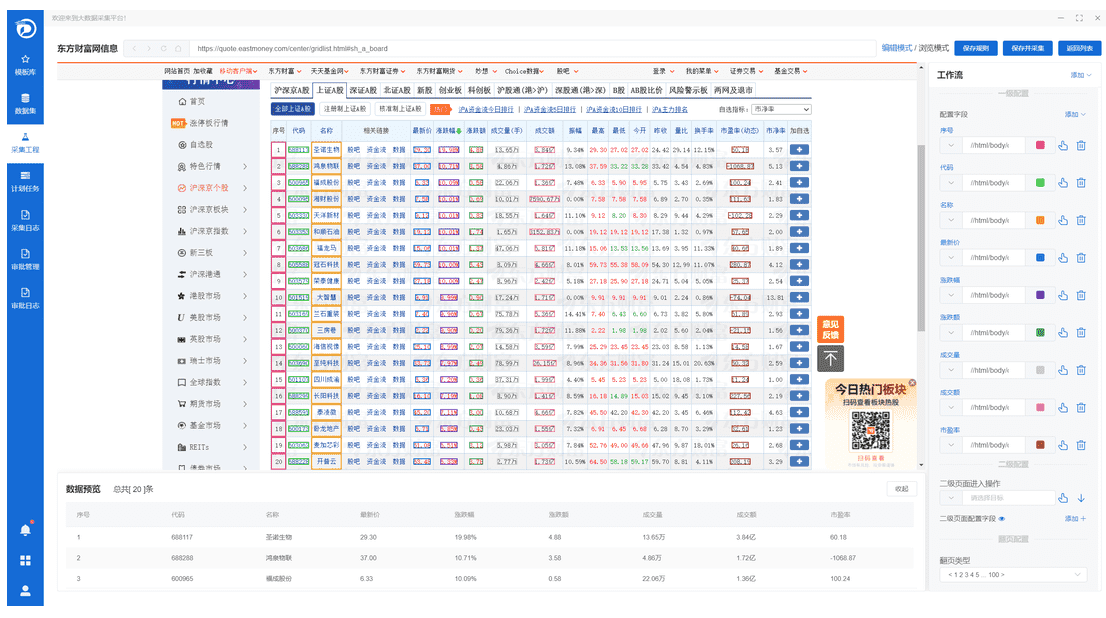Open the 审批日志 approval log section
This screenshot has width=1106, height=618.
25,298
